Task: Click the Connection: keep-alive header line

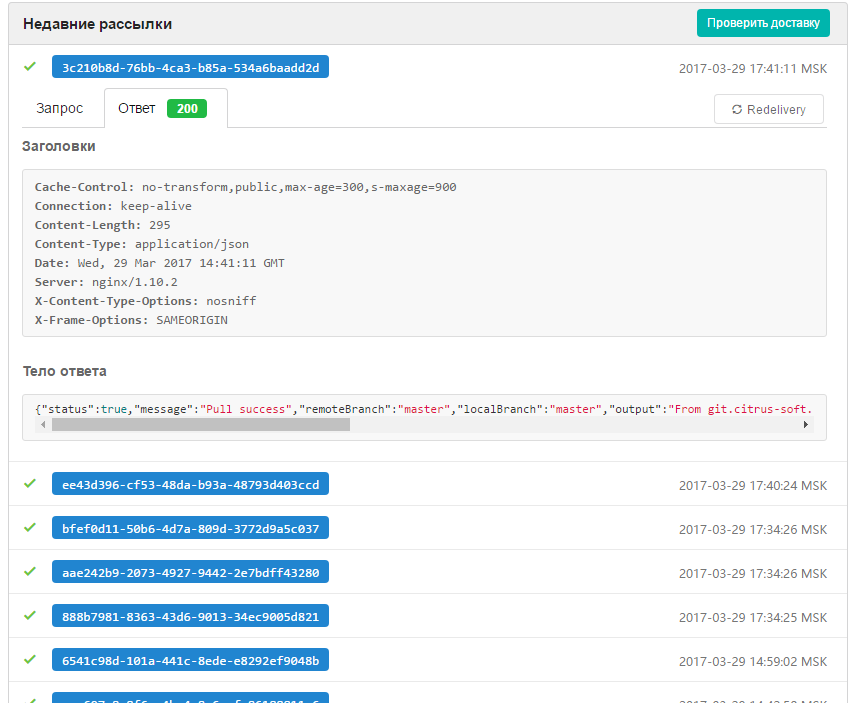Action: point(113,206)
